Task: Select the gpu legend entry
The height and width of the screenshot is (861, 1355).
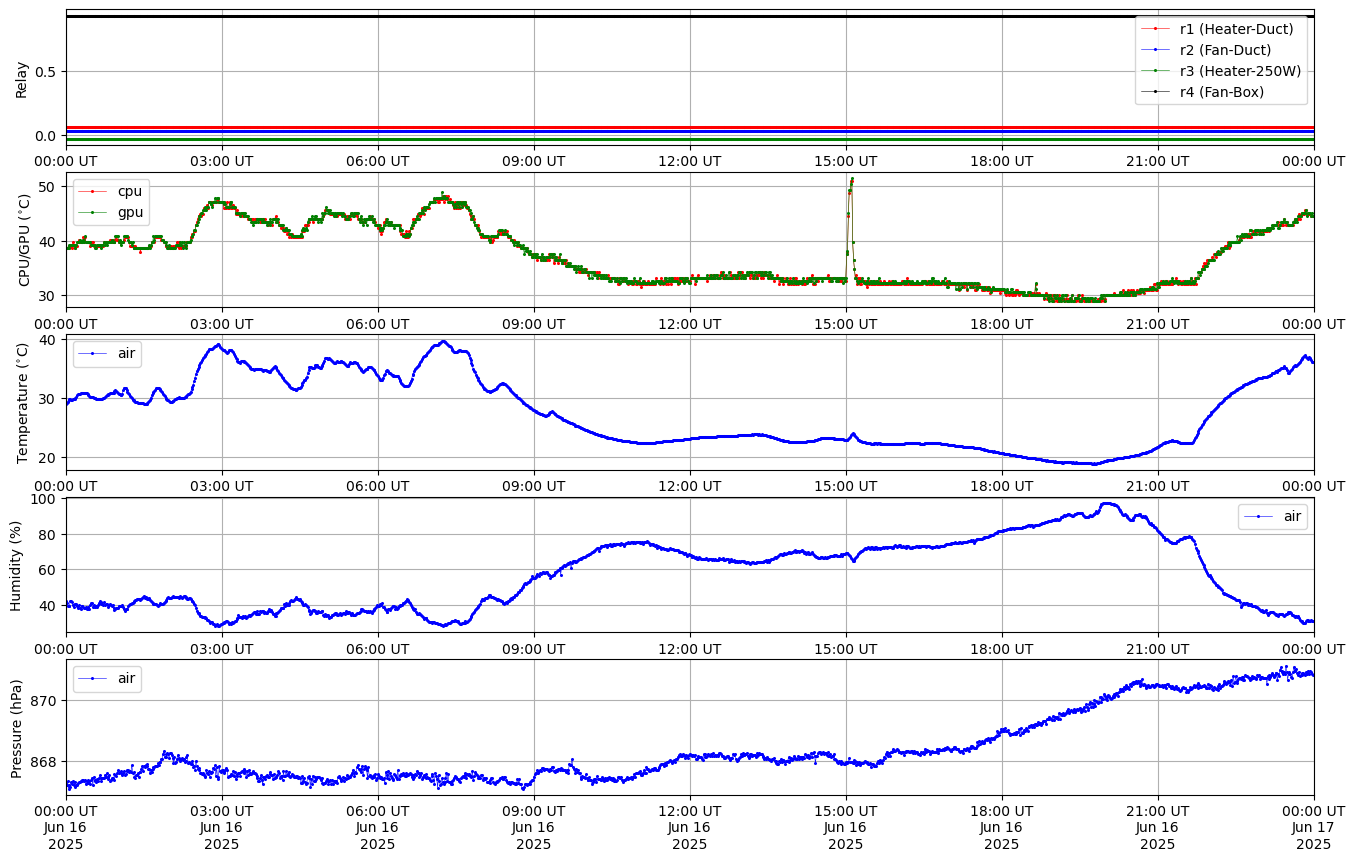Action: point(111,212)
